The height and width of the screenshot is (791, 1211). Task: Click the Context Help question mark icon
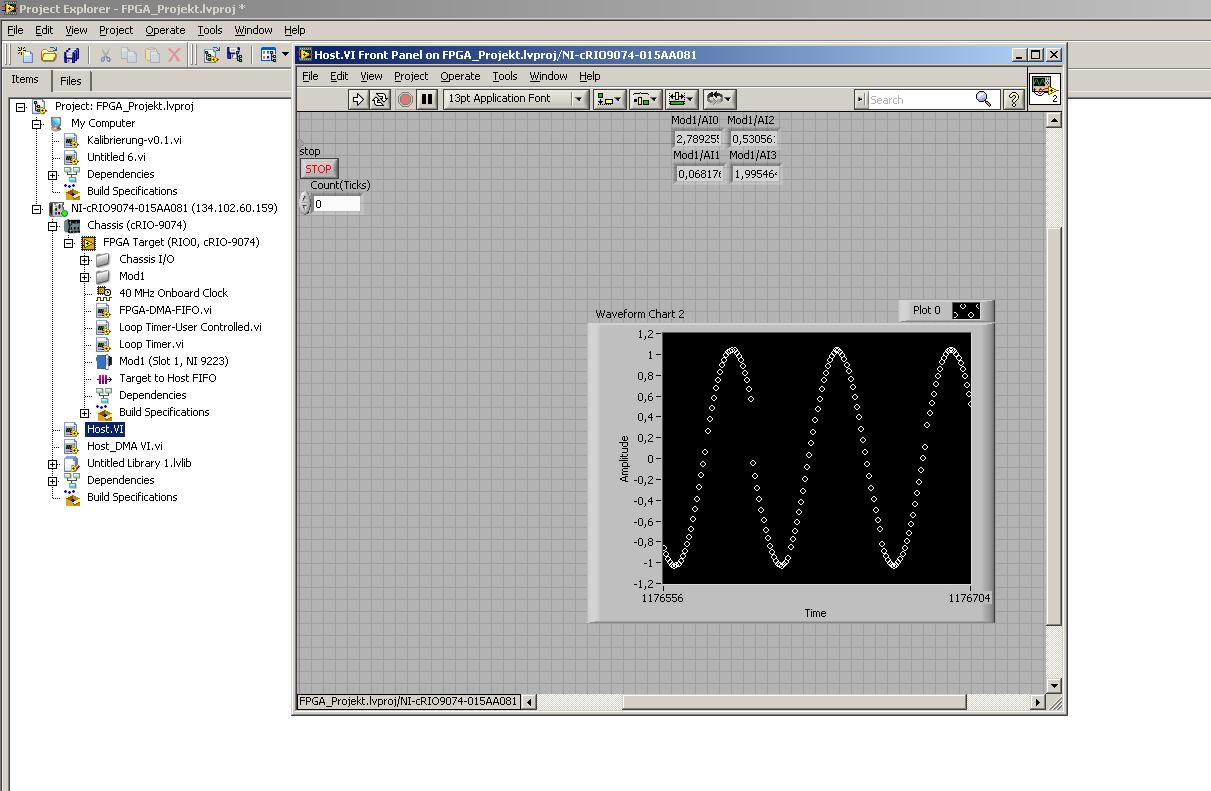1013,99
